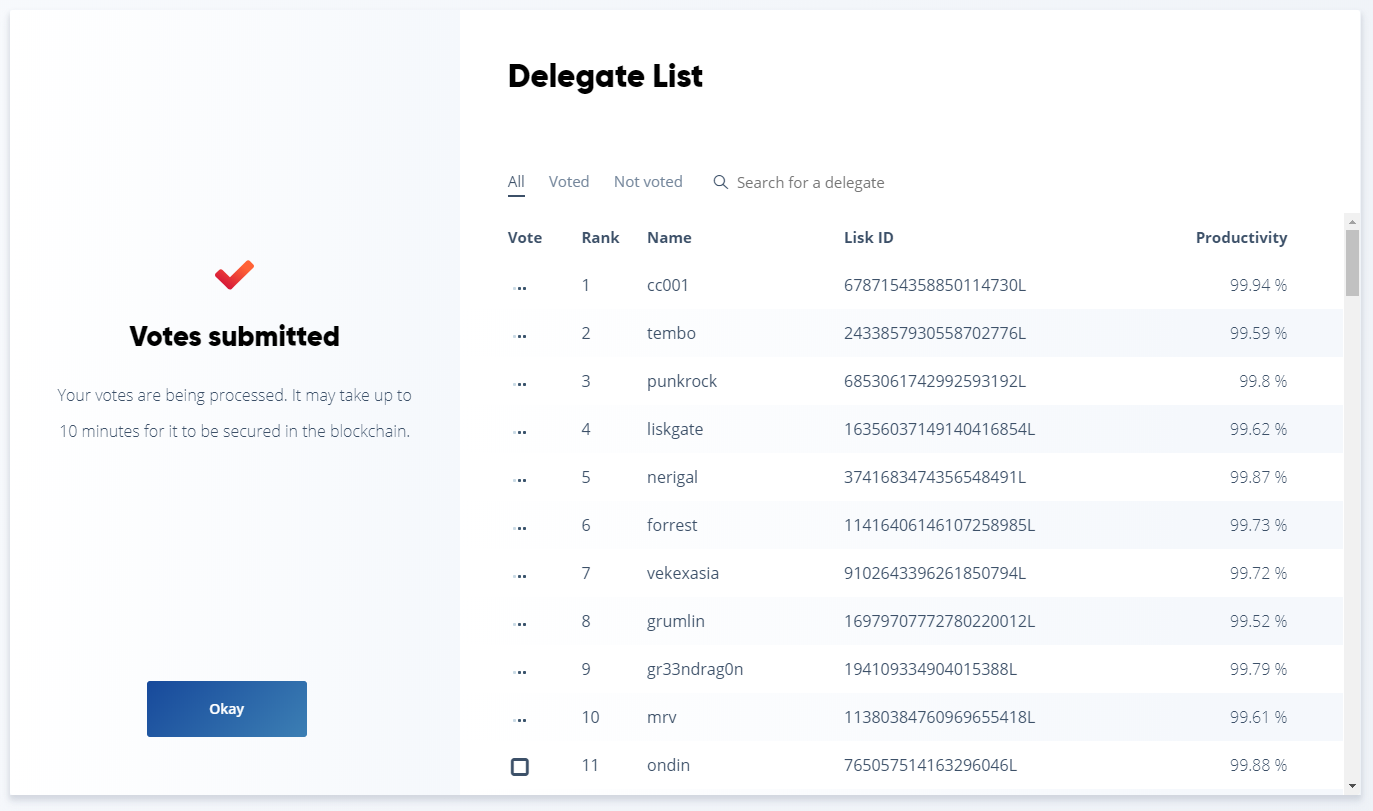This screenshot has width=1373, height=811.
Task: Click the scrollbar up arrow
Action: coord(1352,221)
